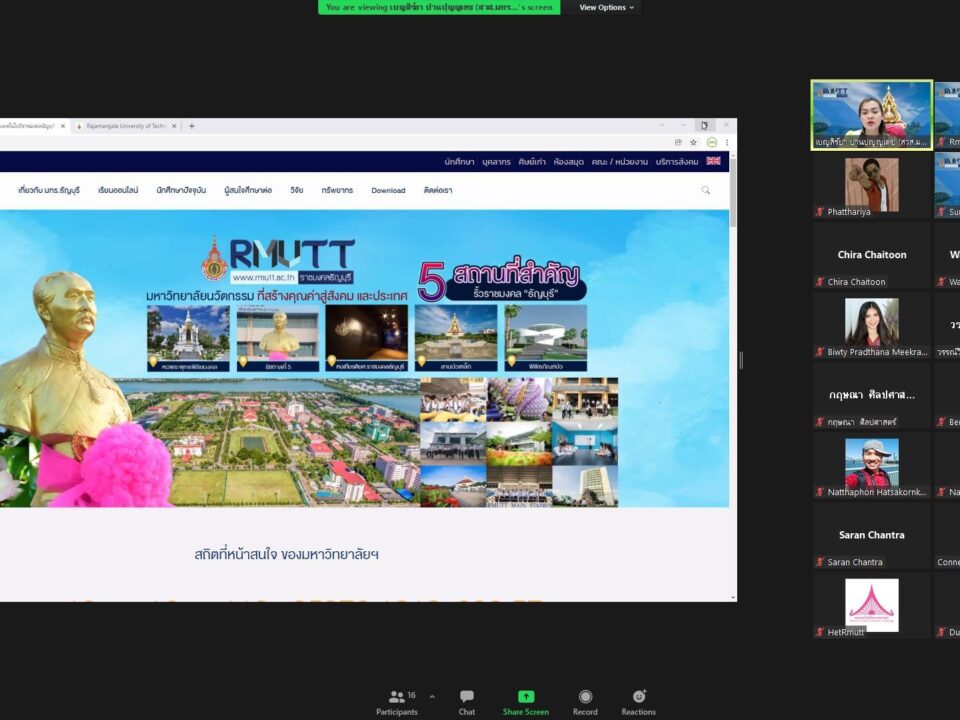Click the green extension icon in the browser toolbar
Screen dimensions: 960x720
[x=711, y=143]
